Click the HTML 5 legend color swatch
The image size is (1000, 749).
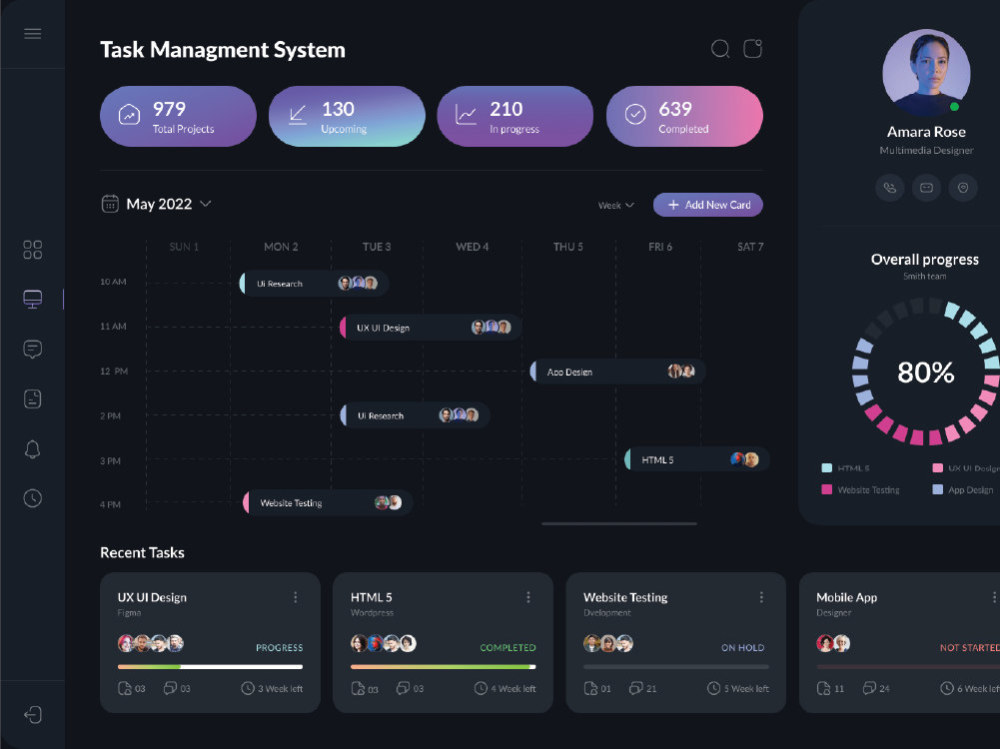tap(827, 468)
